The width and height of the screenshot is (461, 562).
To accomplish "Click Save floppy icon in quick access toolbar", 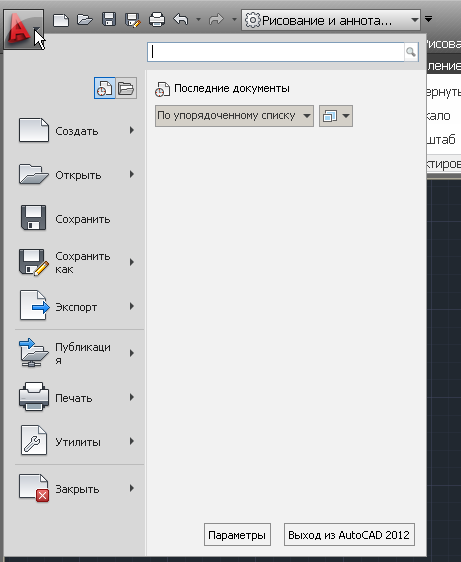I will click(109, 19).
